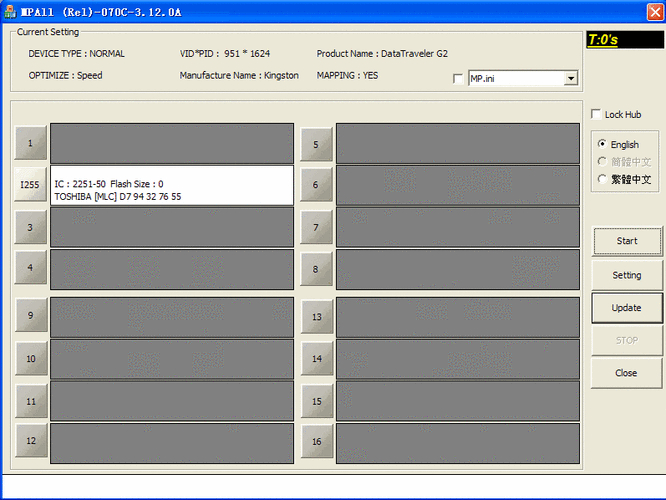Click port button 10
This screenshot has height=500, width=666.
pos(31,359)
